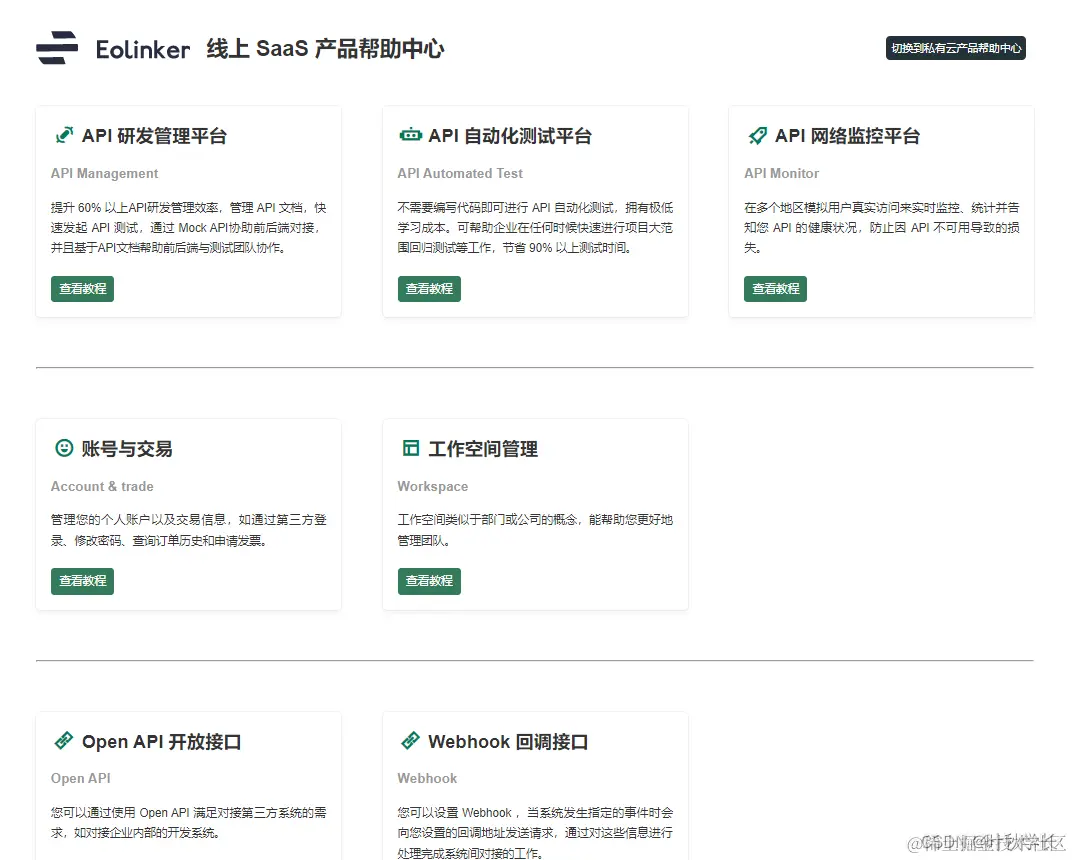Click the Workspace subtitle

click(x=432, y=486)
